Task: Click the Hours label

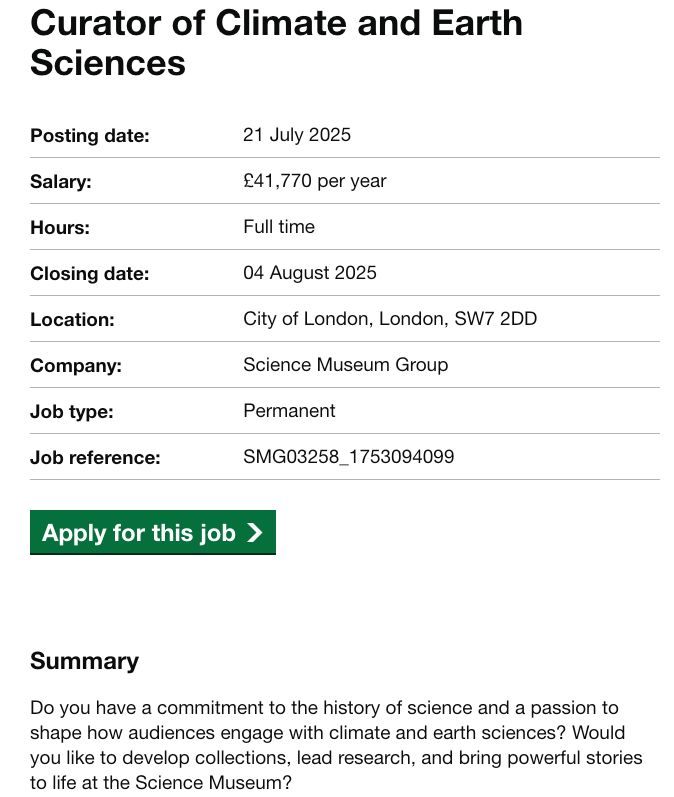Action: click(x=60, y=227)
